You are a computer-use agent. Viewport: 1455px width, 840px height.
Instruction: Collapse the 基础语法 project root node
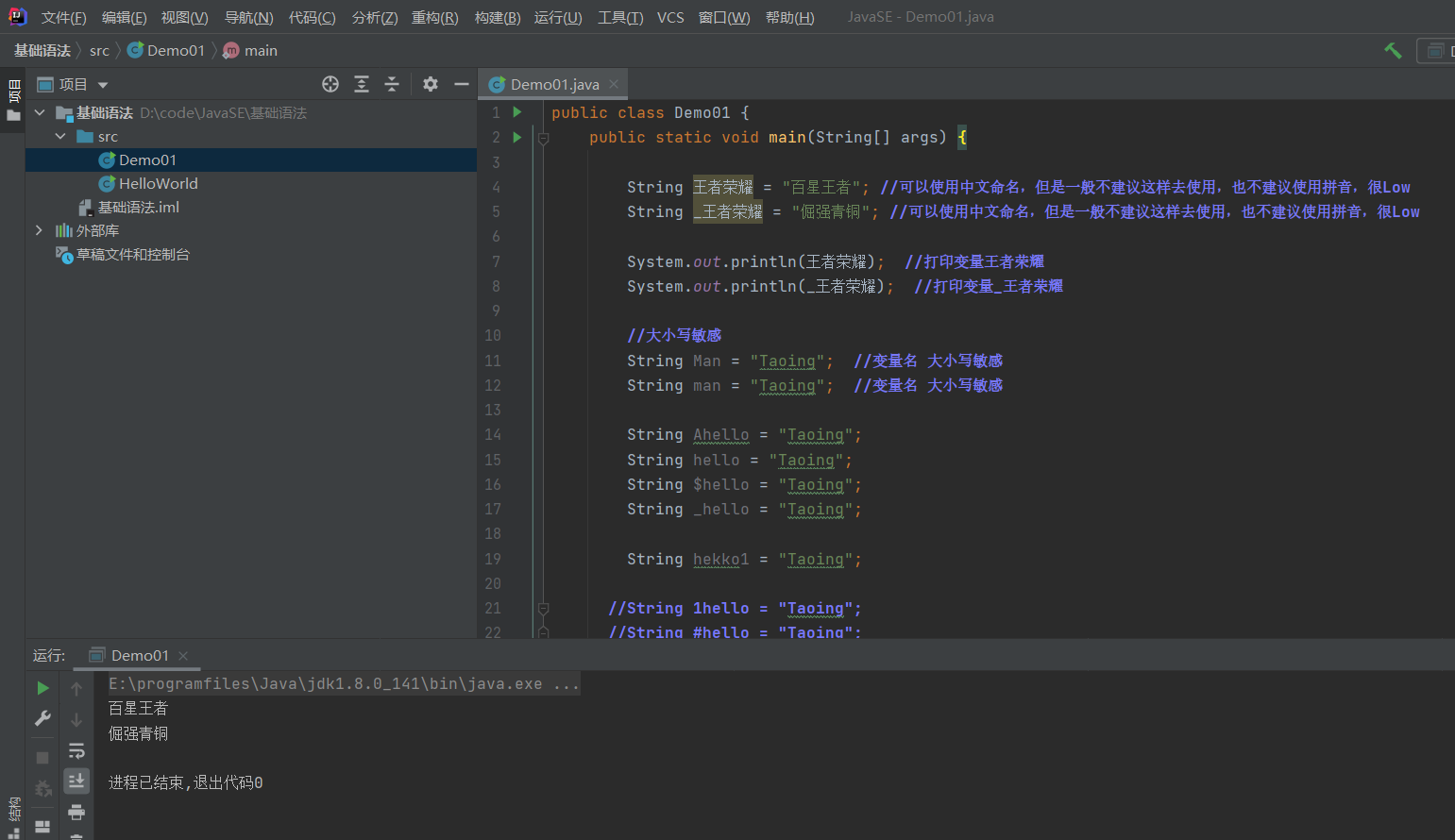click(40, 112)
